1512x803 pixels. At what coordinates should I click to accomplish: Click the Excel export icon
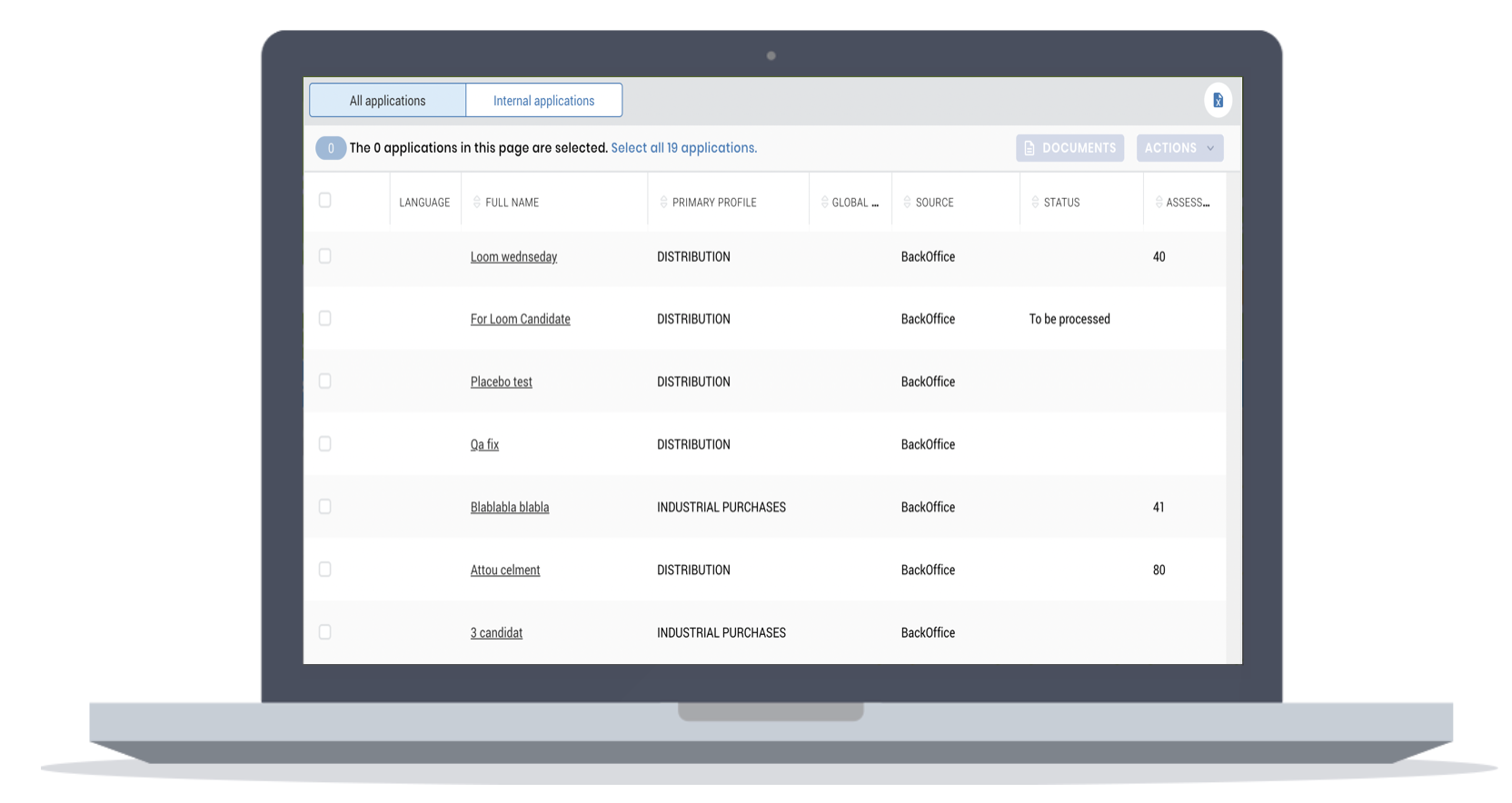pos(1218,101)
